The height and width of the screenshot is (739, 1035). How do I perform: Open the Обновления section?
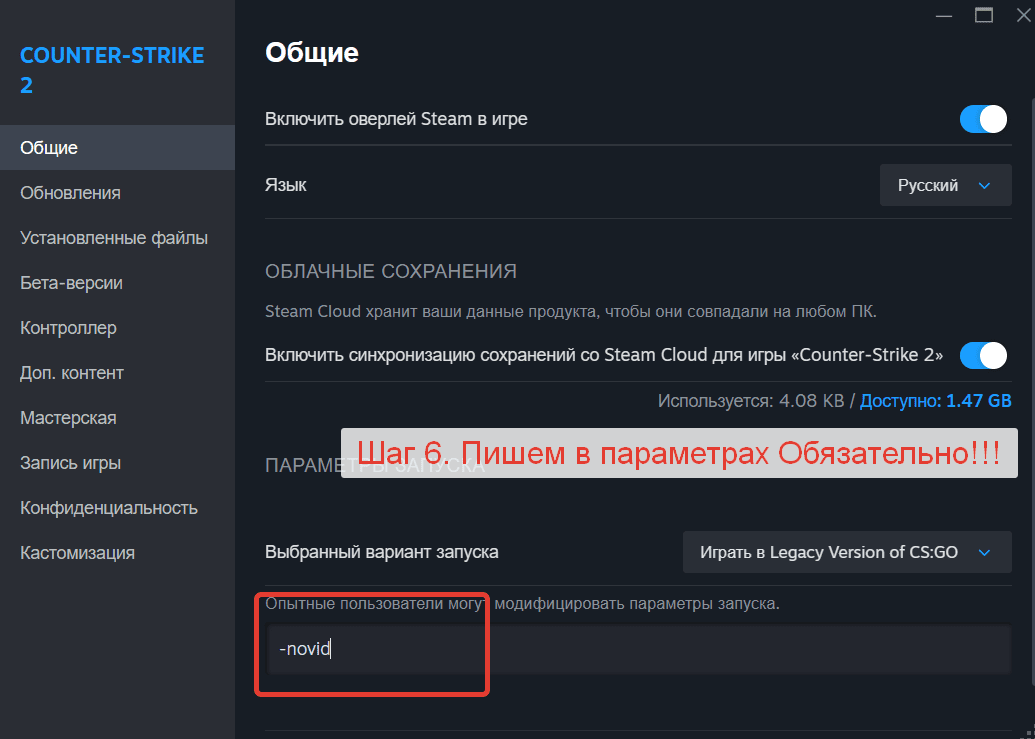tap(70, 193)
